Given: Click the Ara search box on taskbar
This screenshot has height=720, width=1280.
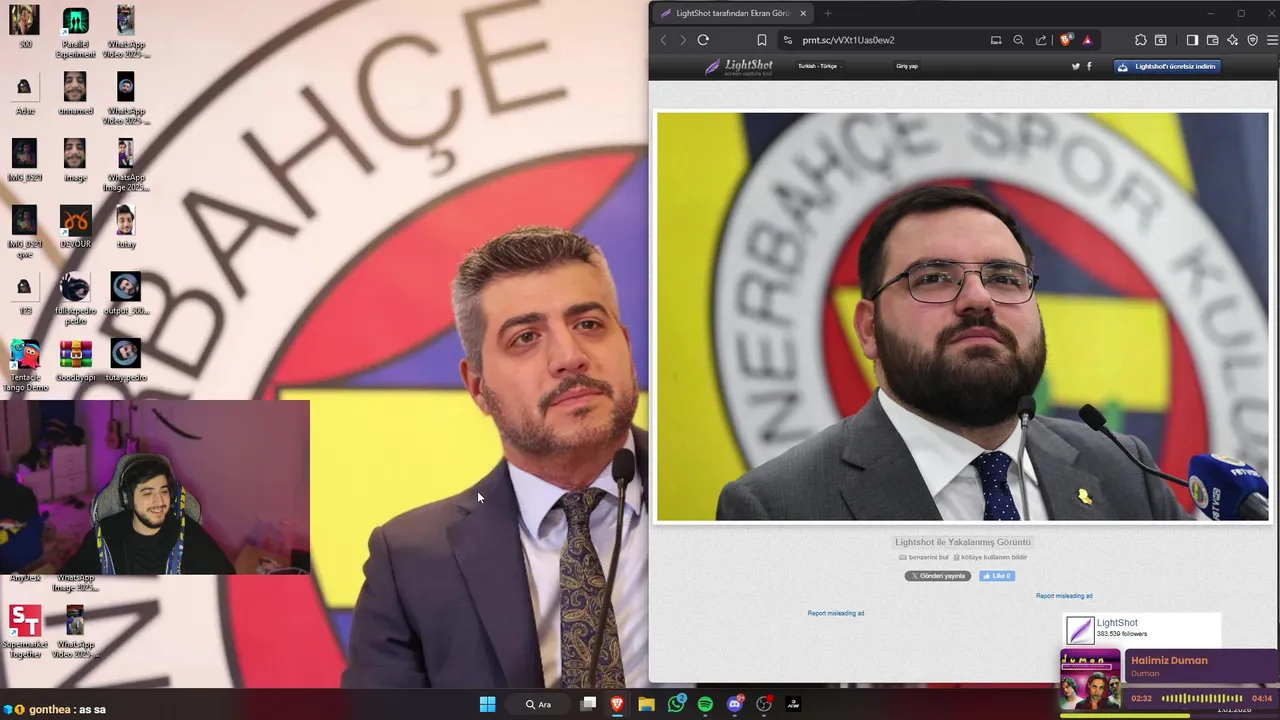Looking at the screenshot, I should (540, 704).
